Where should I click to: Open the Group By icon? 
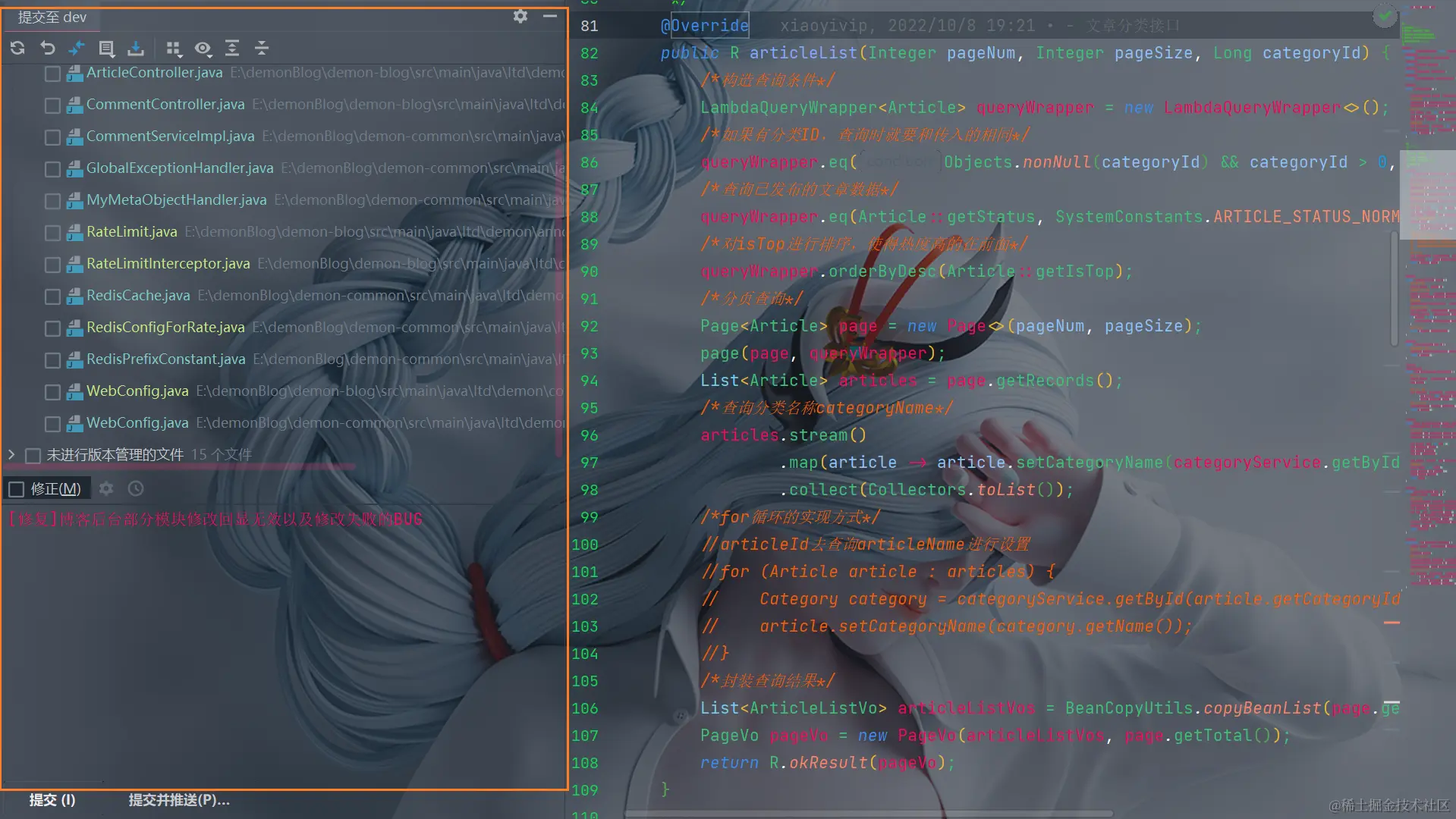click(x=174, y=49)
